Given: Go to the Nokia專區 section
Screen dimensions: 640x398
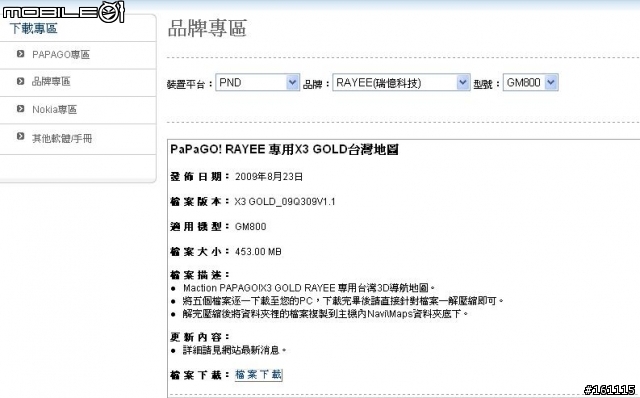Looking at the screenshot, I should click(x=54, y=109).
